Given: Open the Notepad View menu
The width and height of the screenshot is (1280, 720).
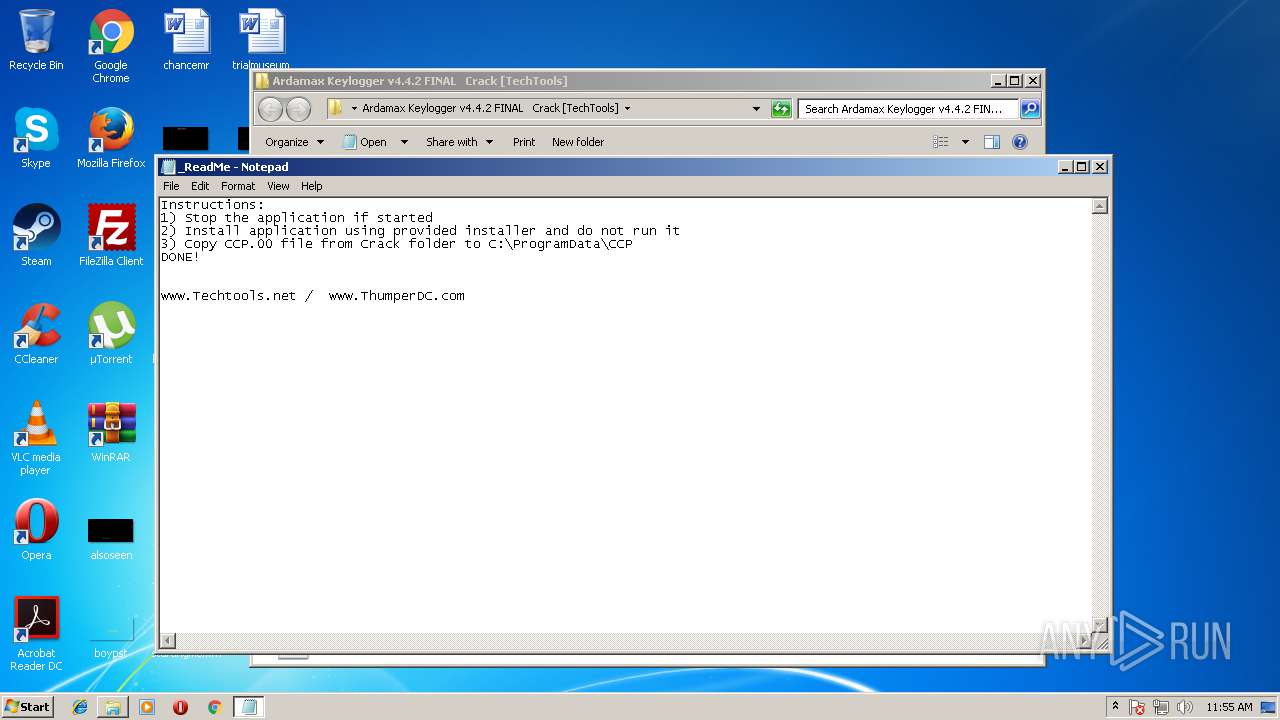Looking at the screenshot, I should [x=278, y=186].
